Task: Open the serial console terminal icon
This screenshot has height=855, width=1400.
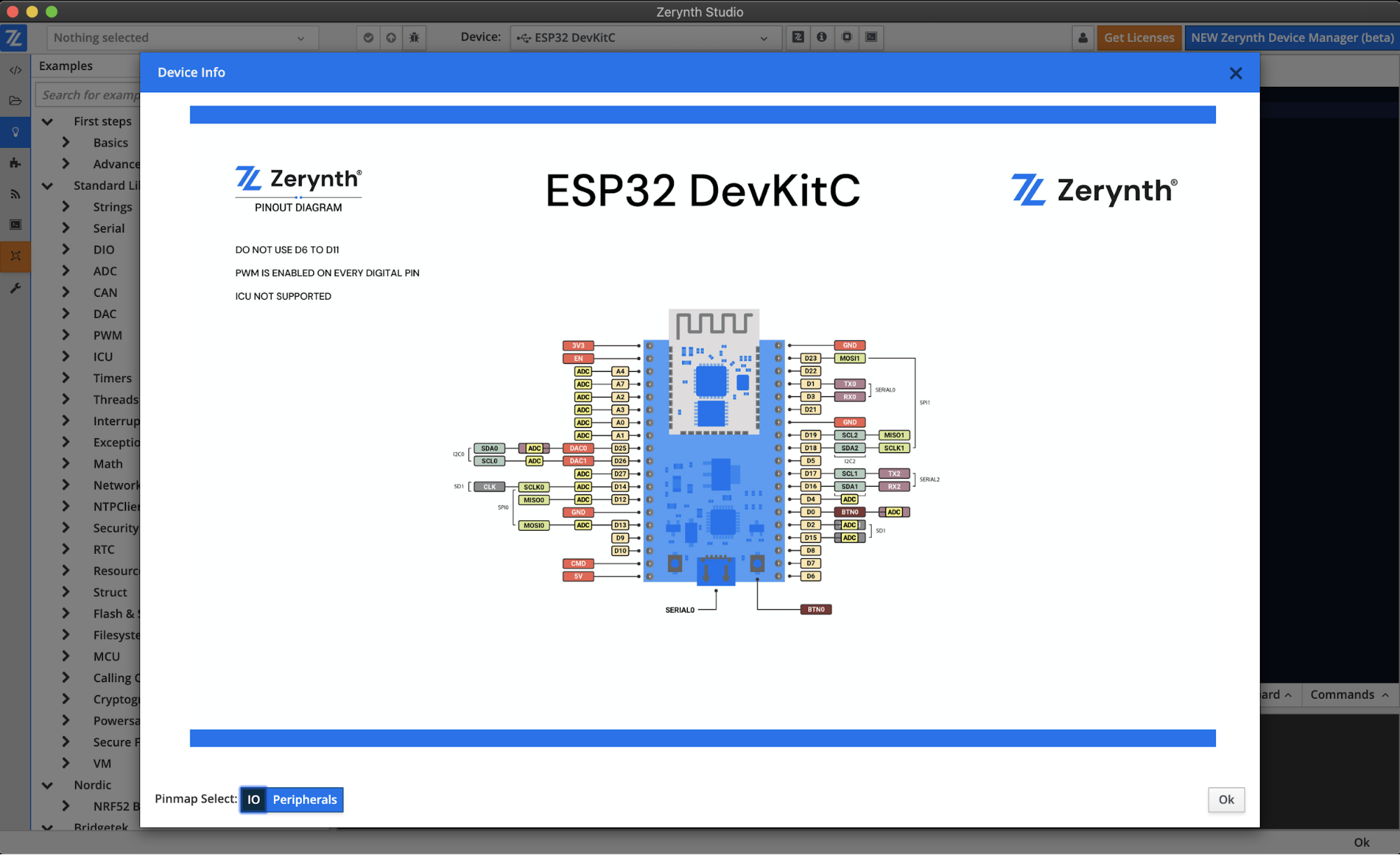Action: (871, 37)
